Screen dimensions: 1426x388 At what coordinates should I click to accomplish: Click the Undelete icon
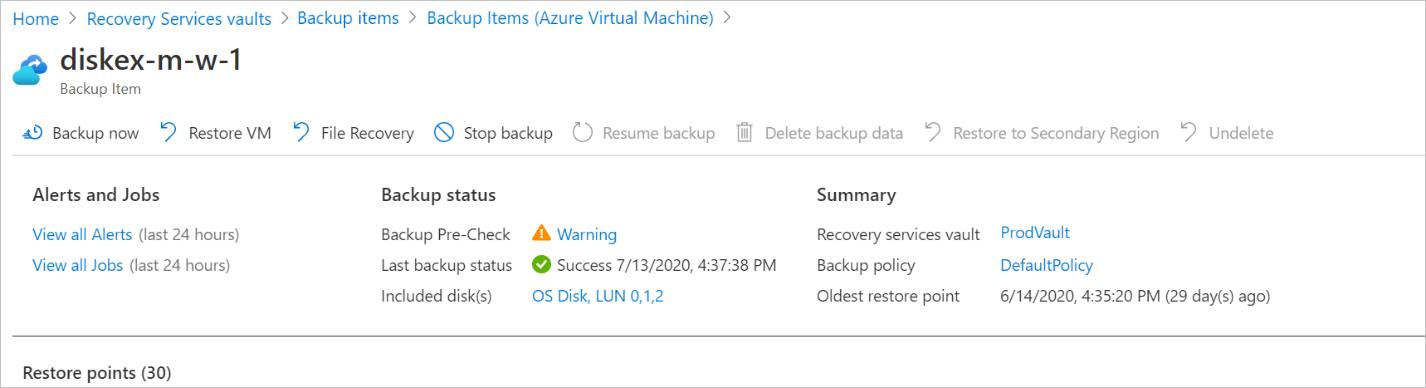click(1188, 132)
